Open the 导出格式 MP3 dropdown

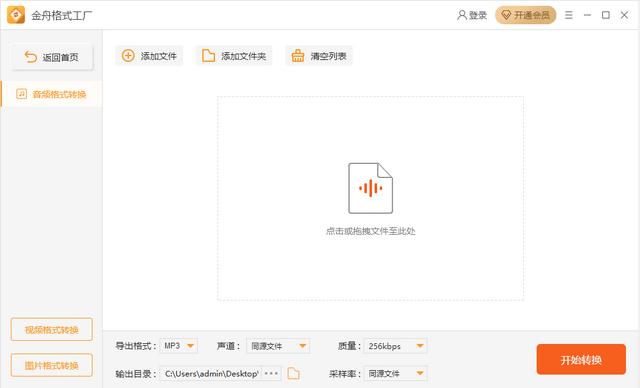(179, 346)
